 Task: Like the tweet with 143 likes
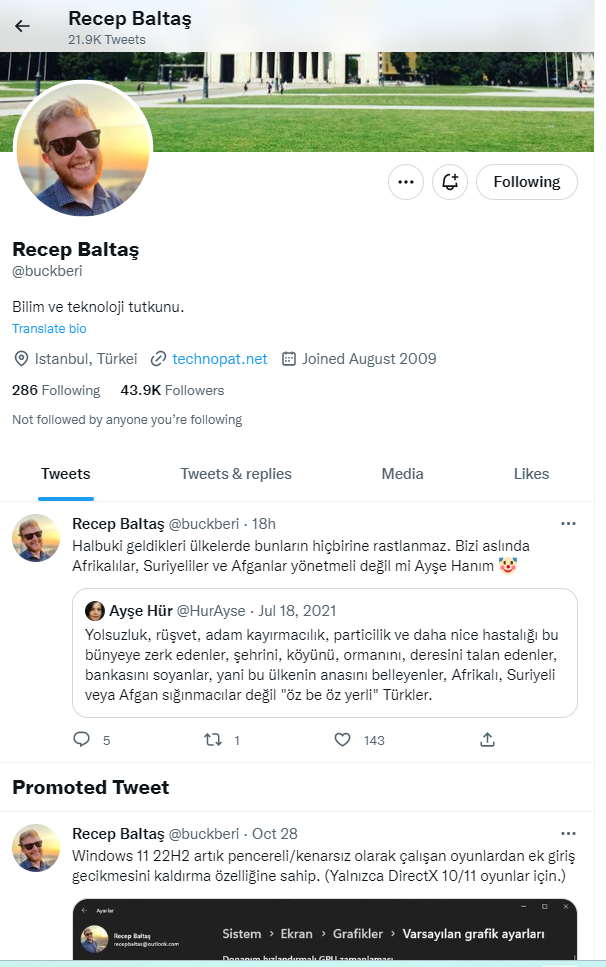343,739
